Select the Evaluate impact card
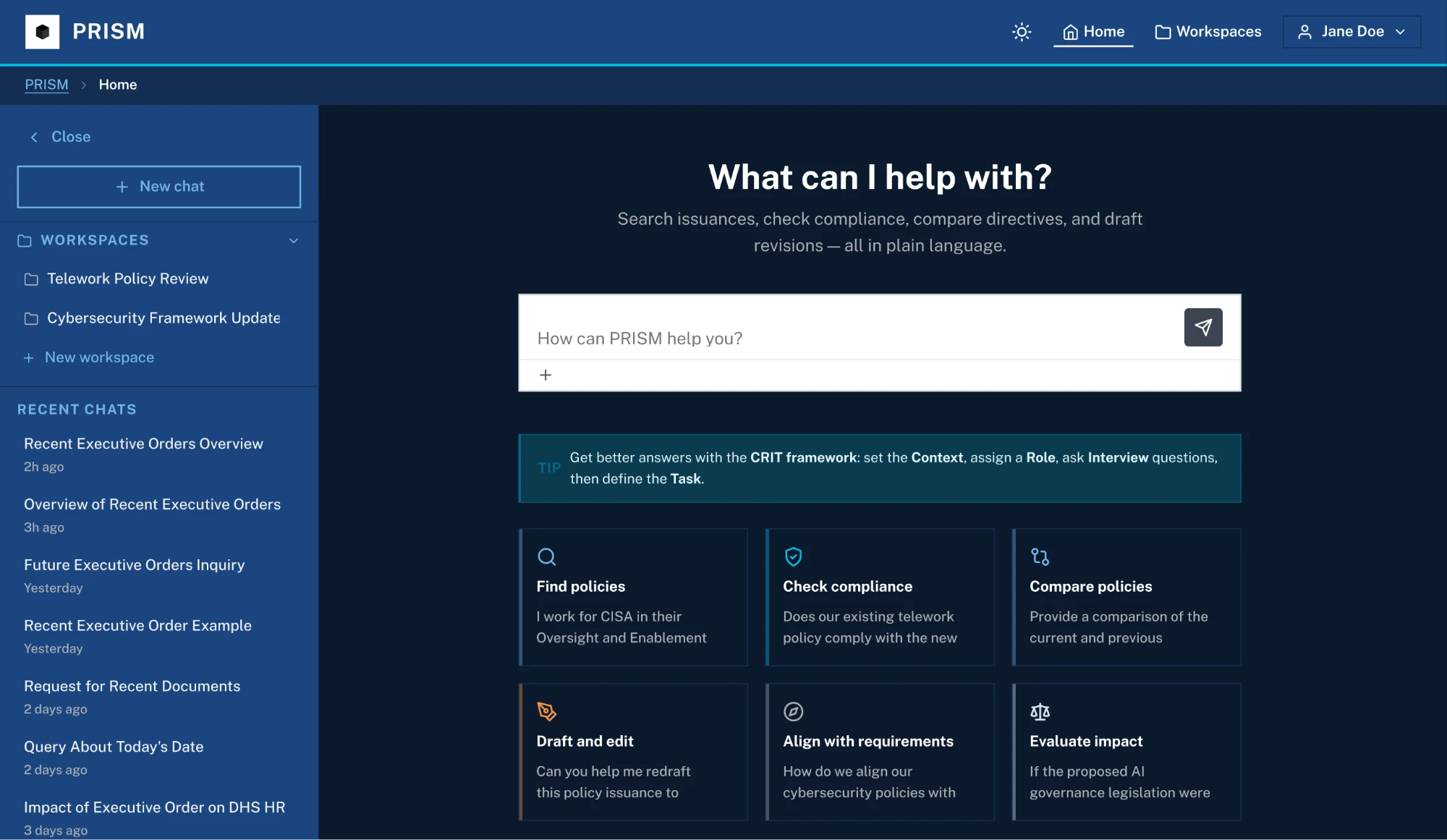 tap(1126, 752)
